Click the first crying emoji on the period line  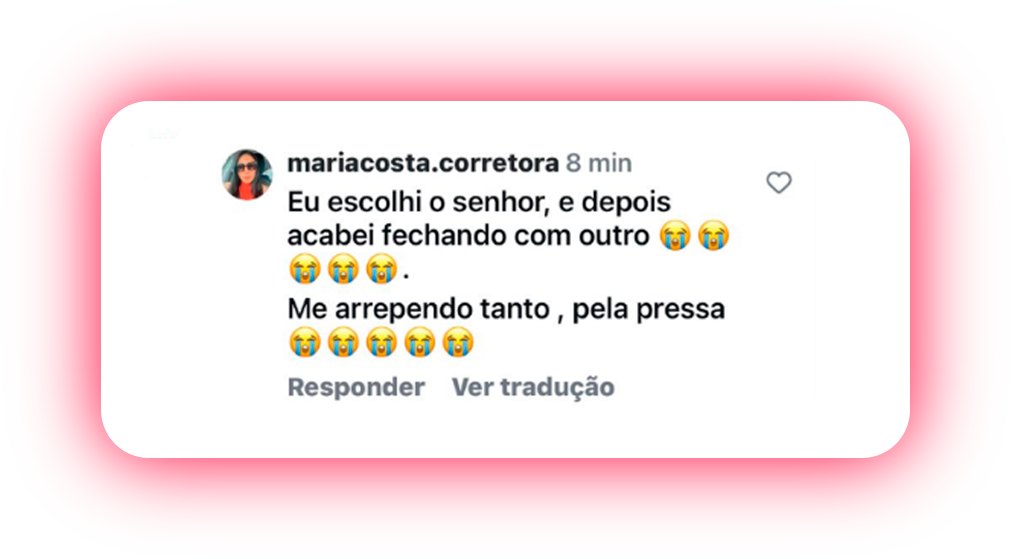[x=304, y=269]
